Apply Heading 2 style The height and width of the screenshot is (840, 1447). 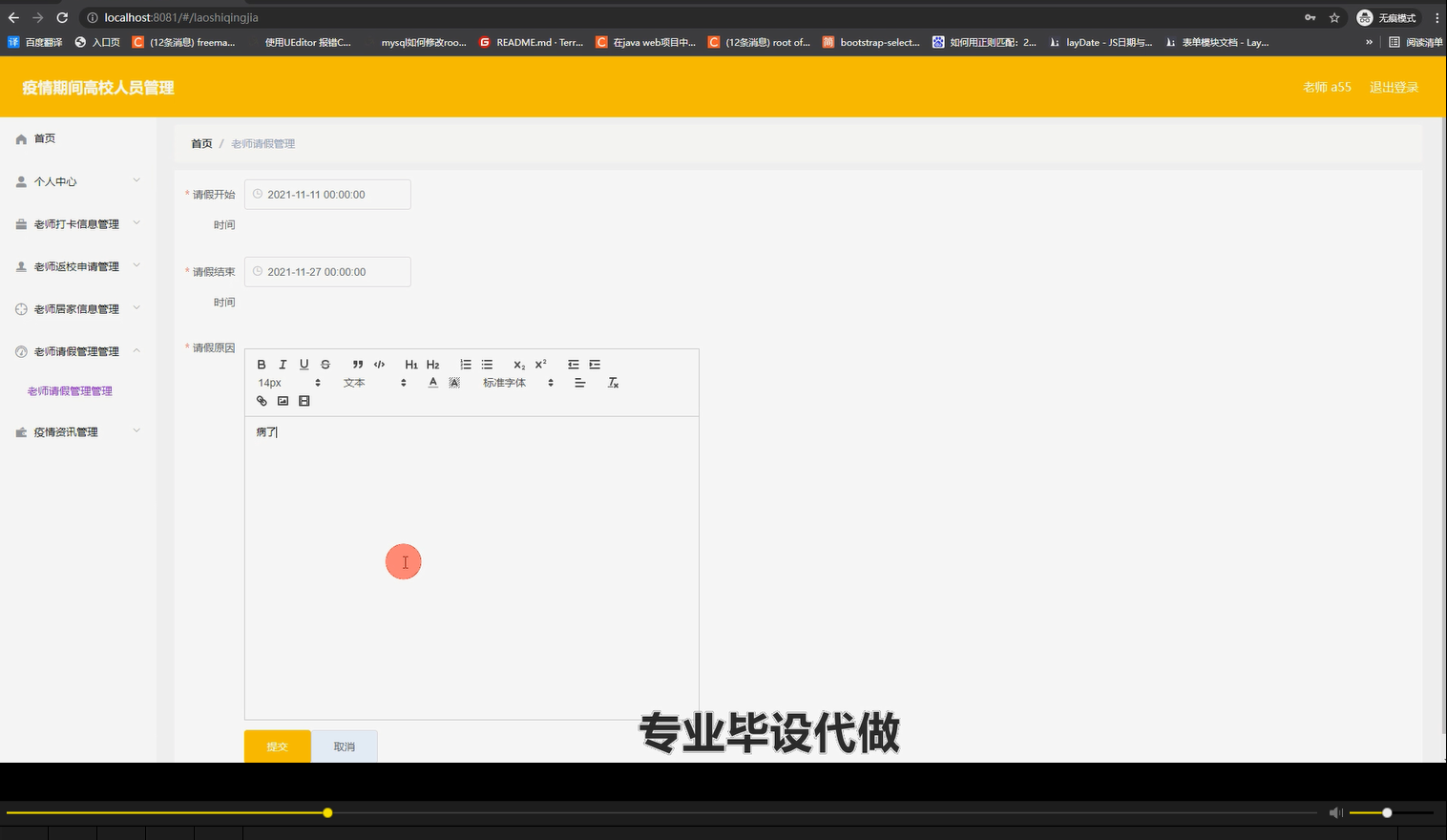pyautogui.click(x=432, y=365)
